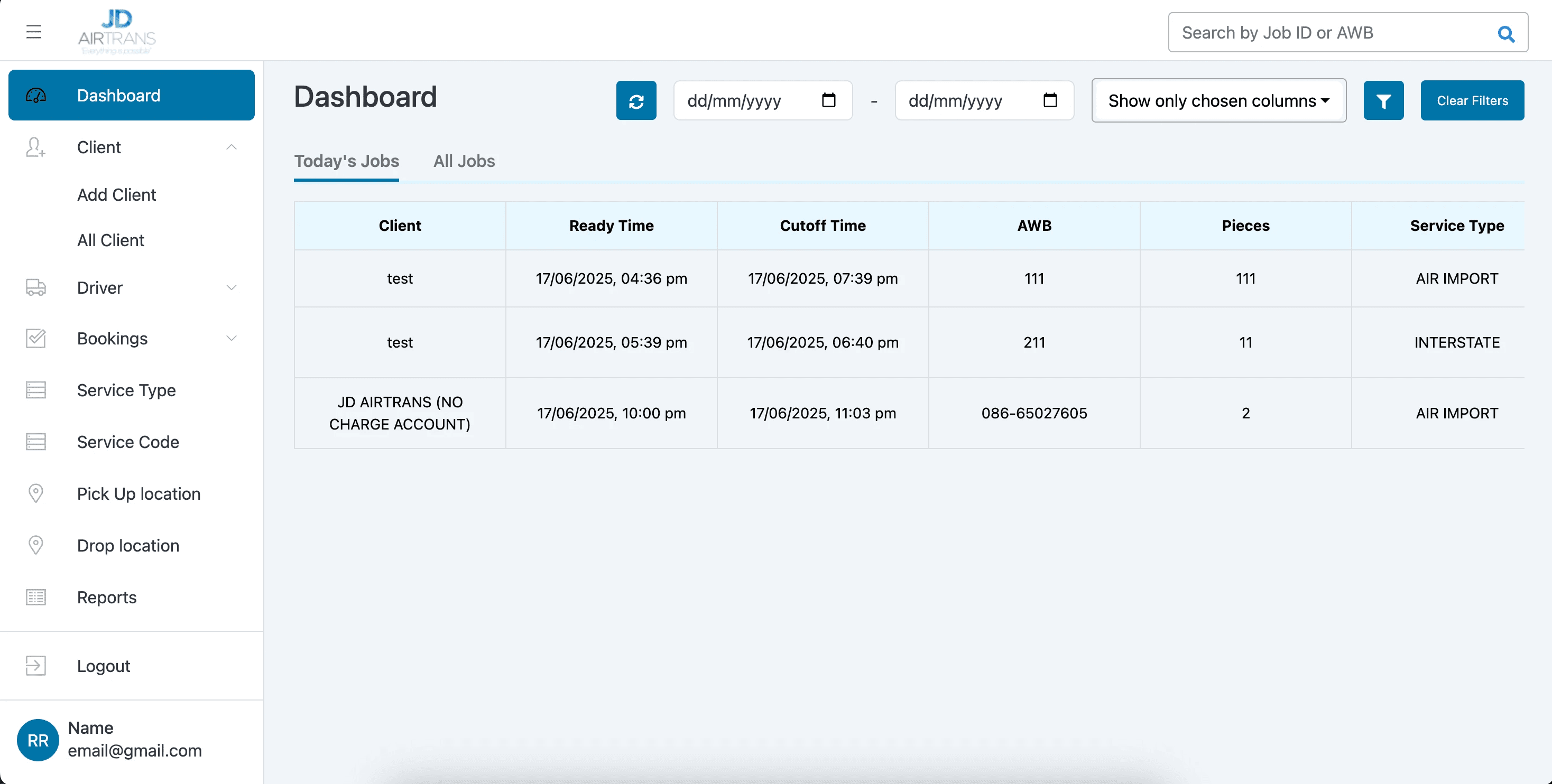Expand the Driver submenu chevron

click(232, 287)
